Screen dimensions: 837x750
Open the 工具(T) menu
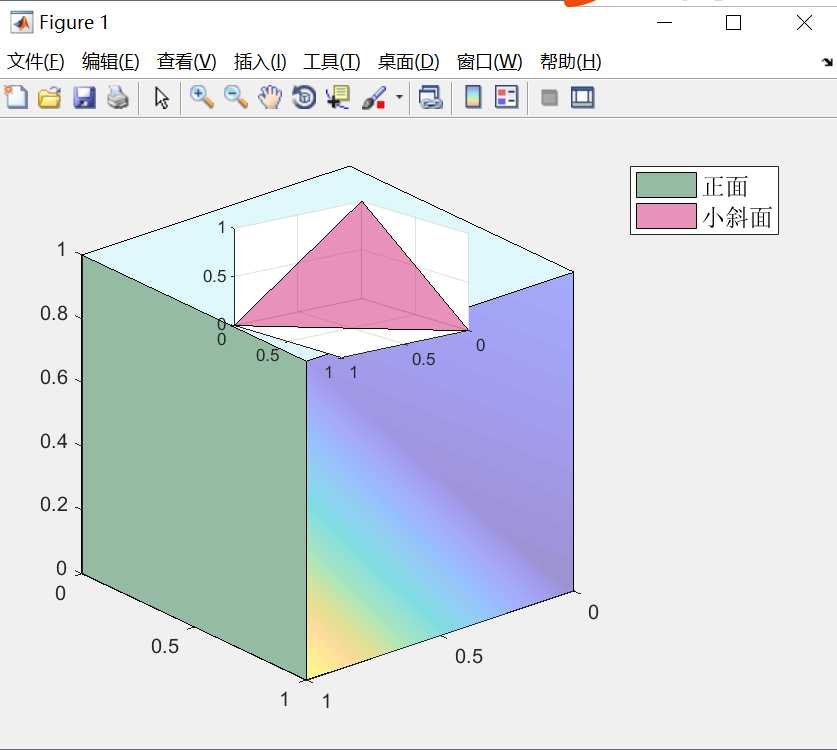tap(331, 62)
